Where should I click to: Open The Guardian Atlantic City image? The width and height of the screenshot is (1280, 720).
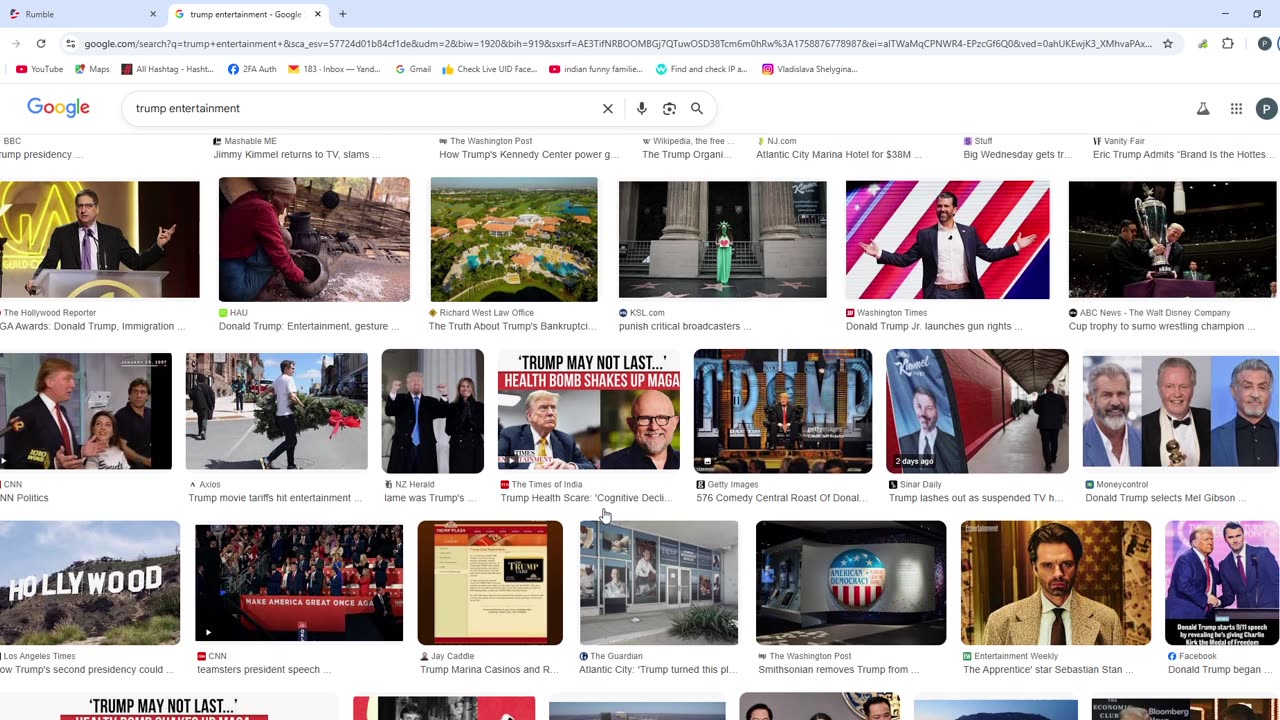pos(659,583)
